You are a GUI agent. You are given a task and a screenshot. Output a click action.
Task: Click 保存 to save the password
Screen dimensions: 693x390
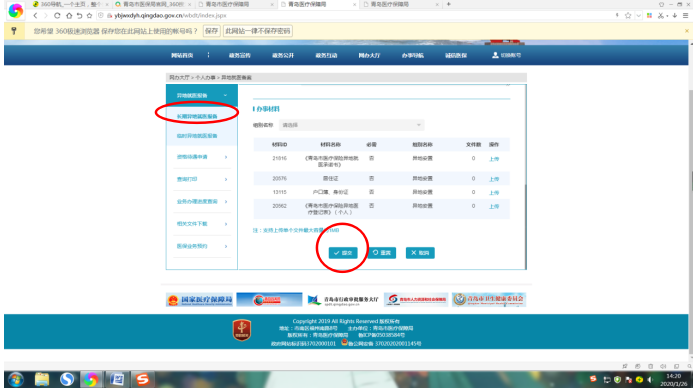coord(211,31)
